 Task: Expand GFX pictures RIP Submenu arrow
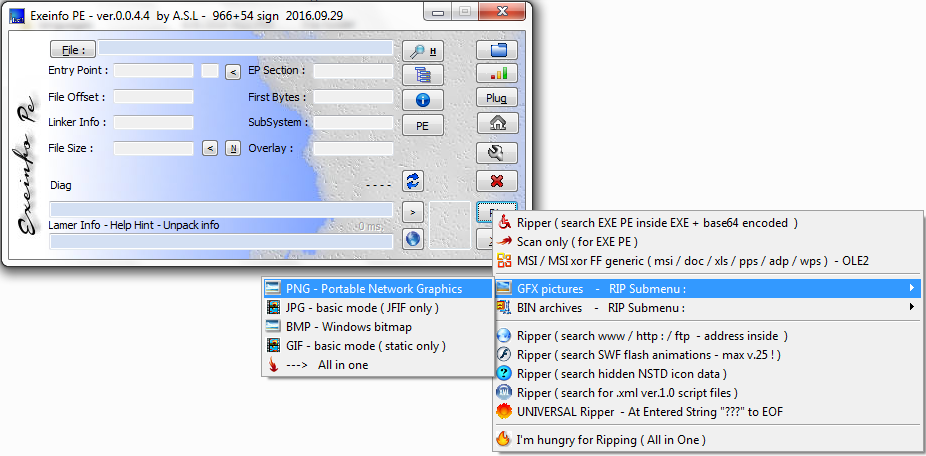click(x=914, y=289)
